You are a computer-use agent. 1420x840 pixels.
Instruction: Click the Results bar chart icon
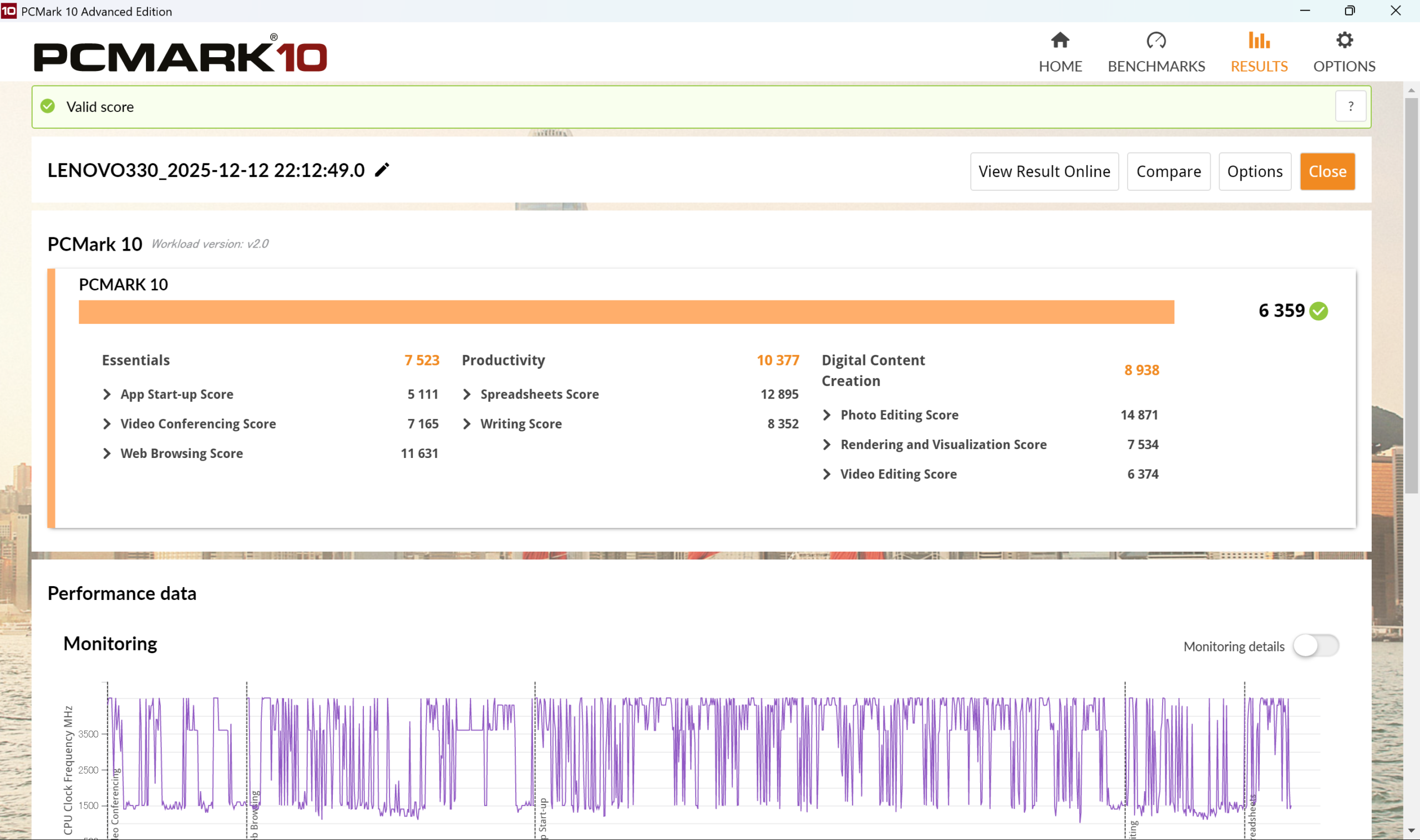pyautogui.click(x=1259, y=41)
